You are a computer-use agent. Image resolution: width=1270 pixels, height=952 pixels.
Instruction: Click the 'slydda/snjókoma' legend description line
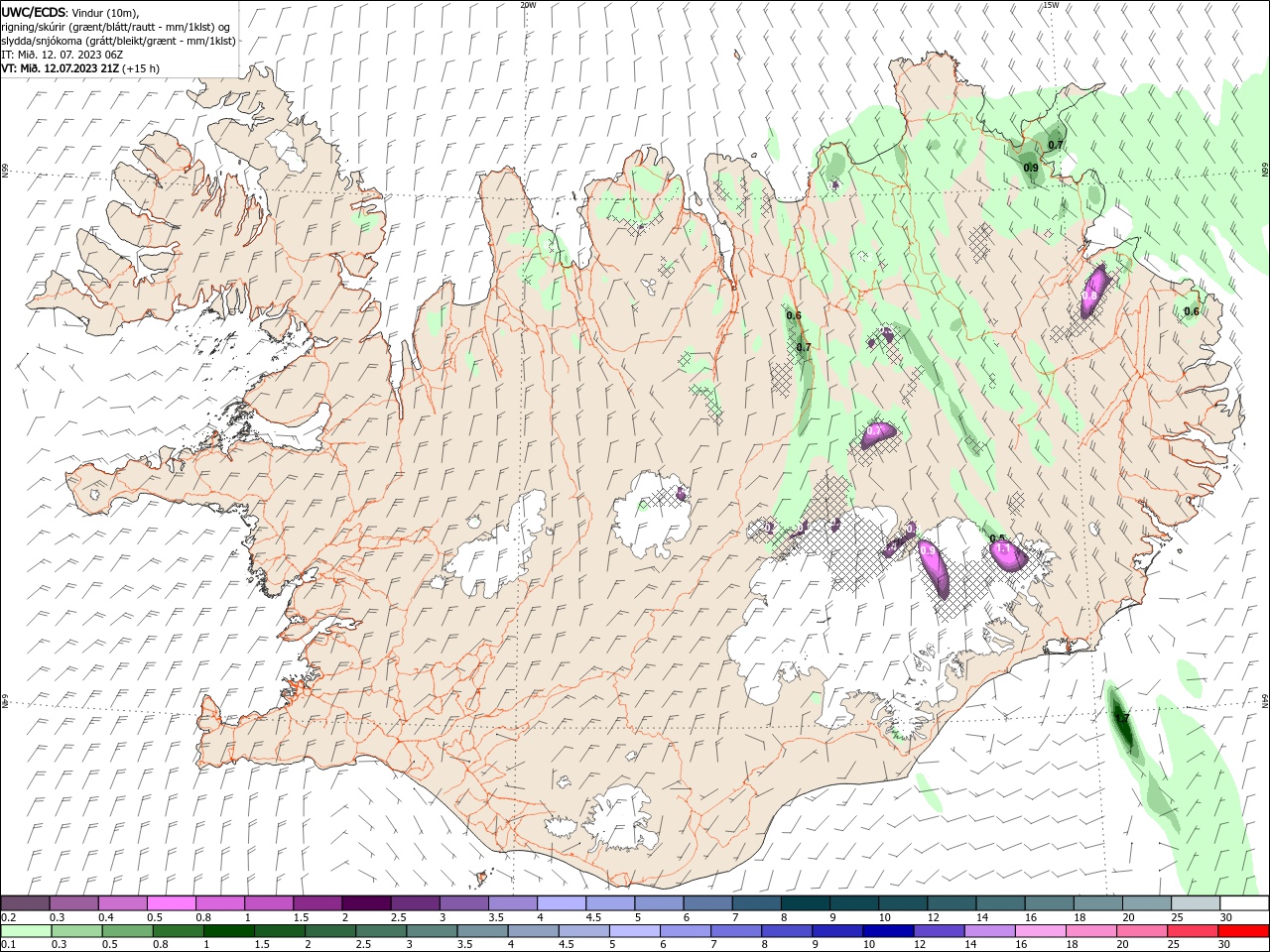click(118, 41)
